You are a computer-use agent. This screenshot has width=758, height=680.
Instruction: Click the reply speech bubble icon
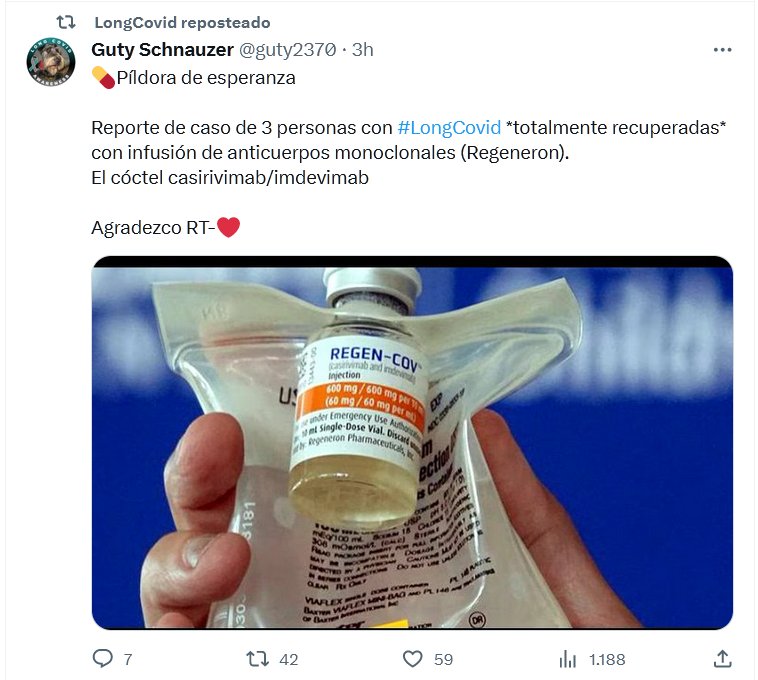102,658
